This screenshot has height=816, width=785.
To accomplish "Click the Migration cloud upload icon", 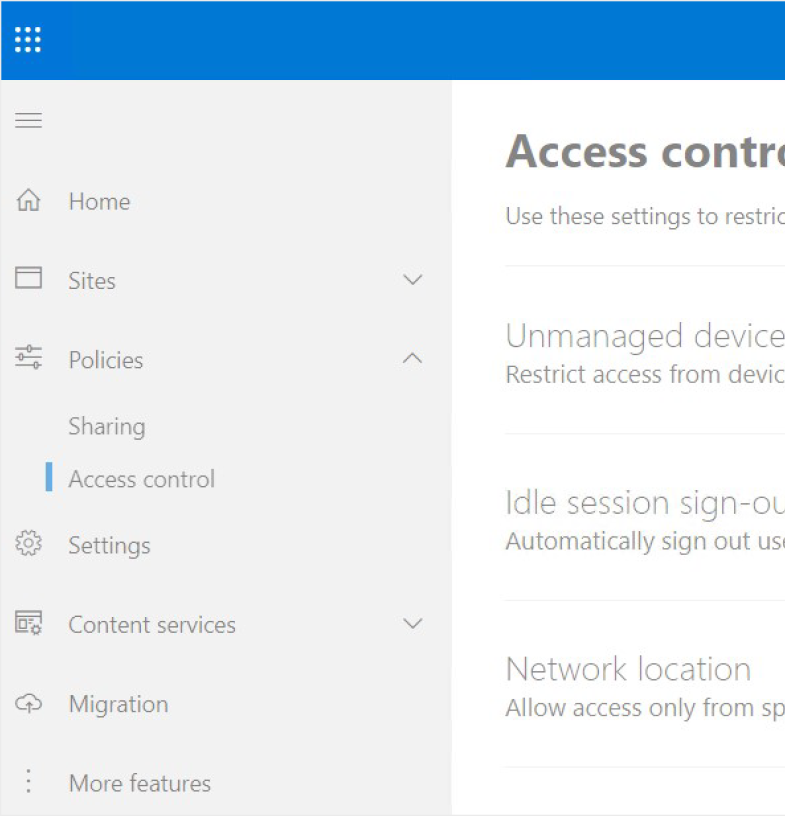I will point(28,704).
